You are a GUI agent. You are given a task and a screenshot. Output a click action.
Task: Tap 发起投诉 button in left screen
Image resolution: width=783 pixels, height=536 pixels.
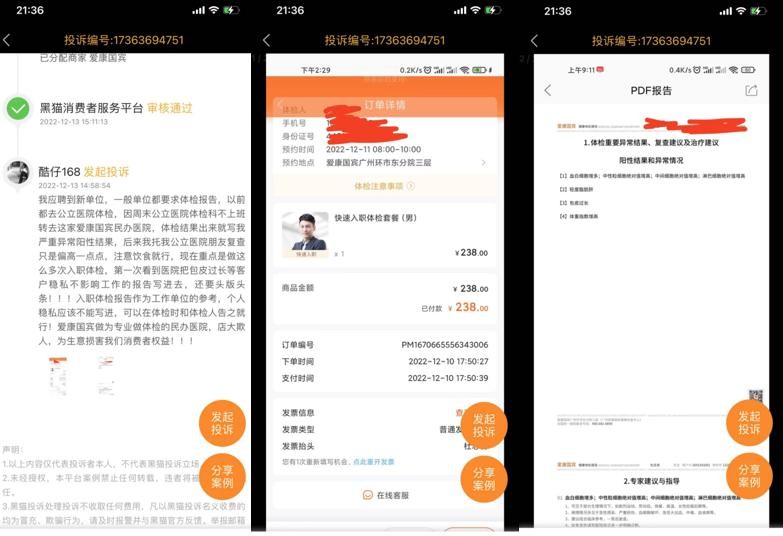(x=222, y=423)
